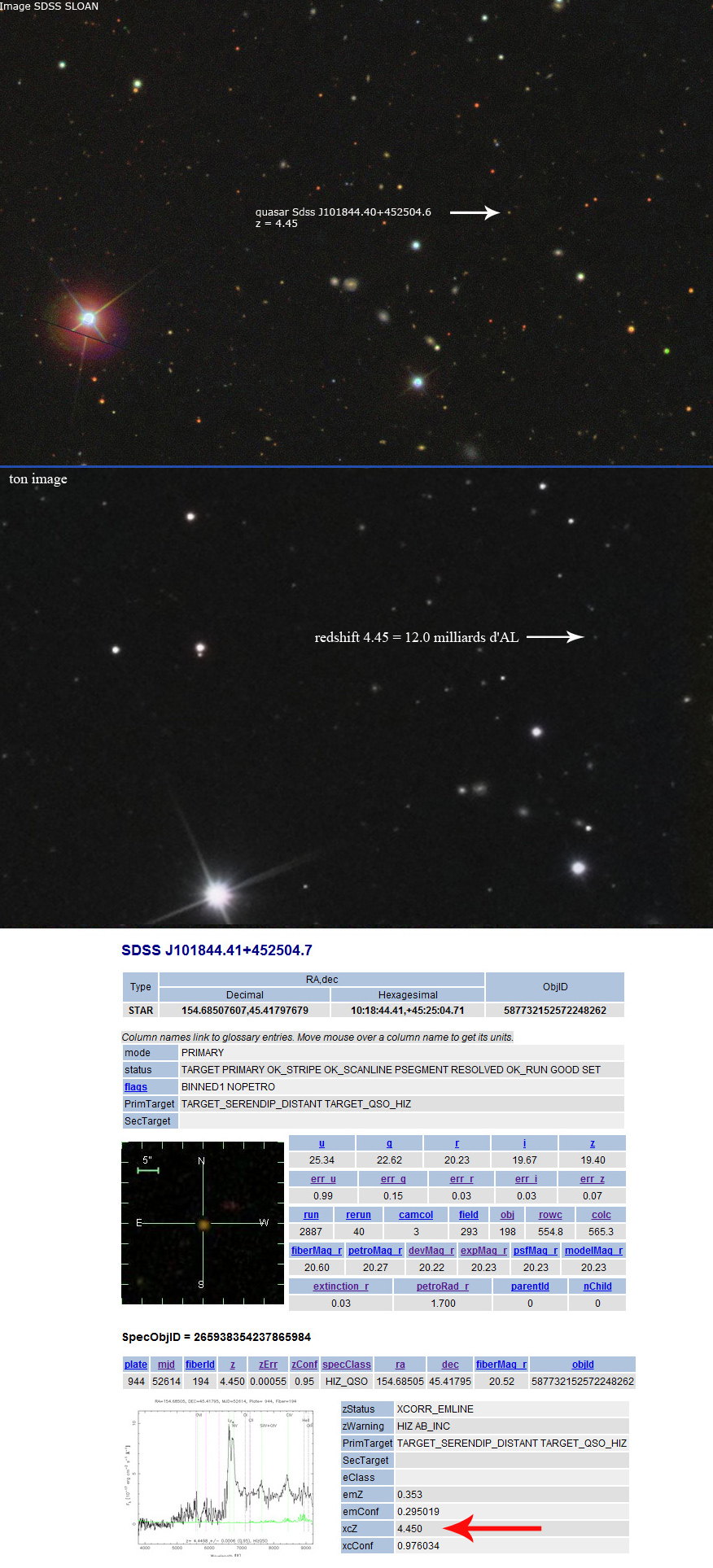Open fiberMag_r link above value 20.60
713x1568 pixels.
click(317, 1251)
